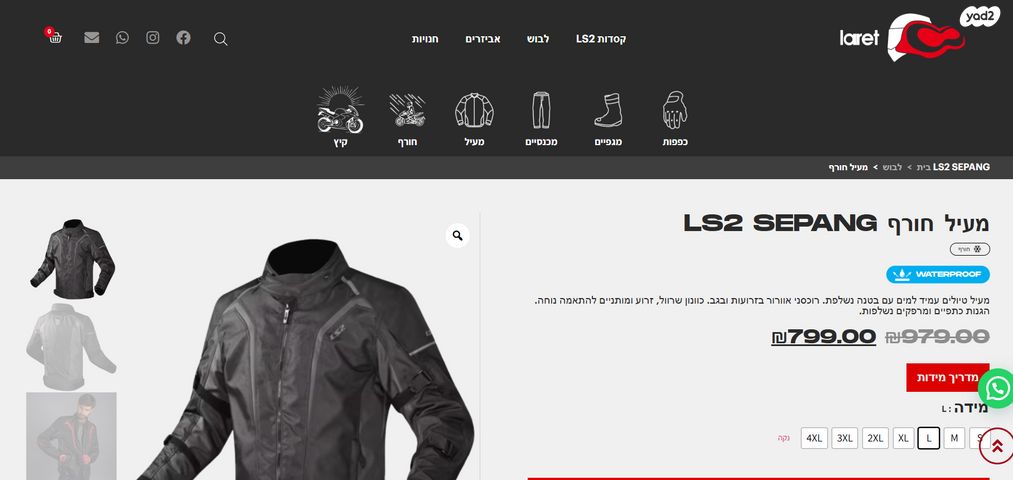Screen dimensions: 1013x480
Task: Select size 4XL option
Action: pyautogui.click(x=814, y=438)
